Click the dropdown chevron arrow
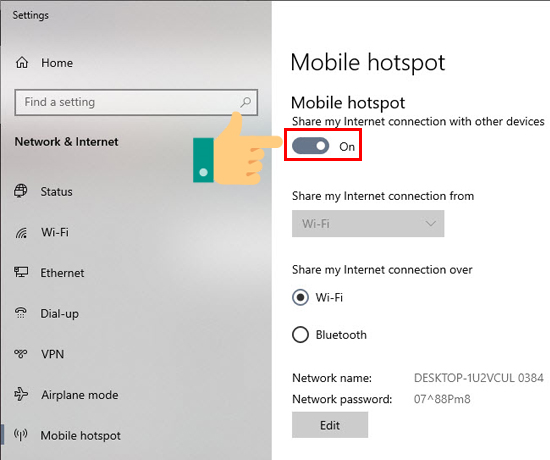The width and height of the screenshot is (550, 460). click(430, 224)
